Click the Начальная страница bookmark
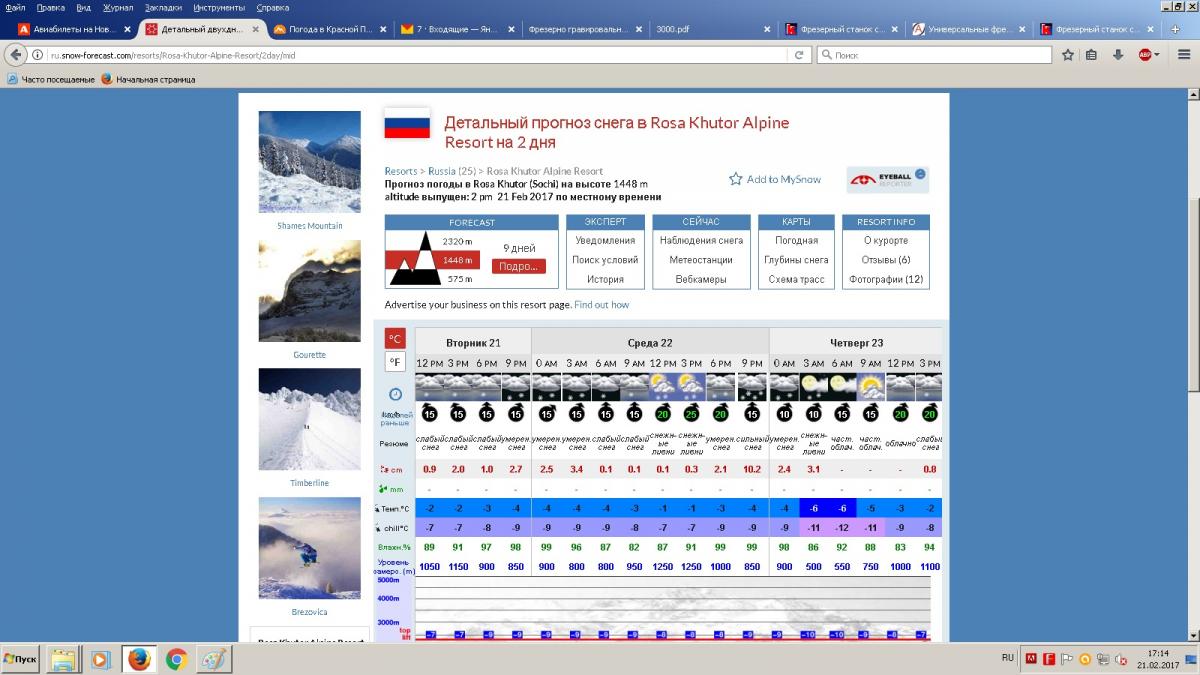This screenshot has height=675, width=1200. tap(148, 79)
